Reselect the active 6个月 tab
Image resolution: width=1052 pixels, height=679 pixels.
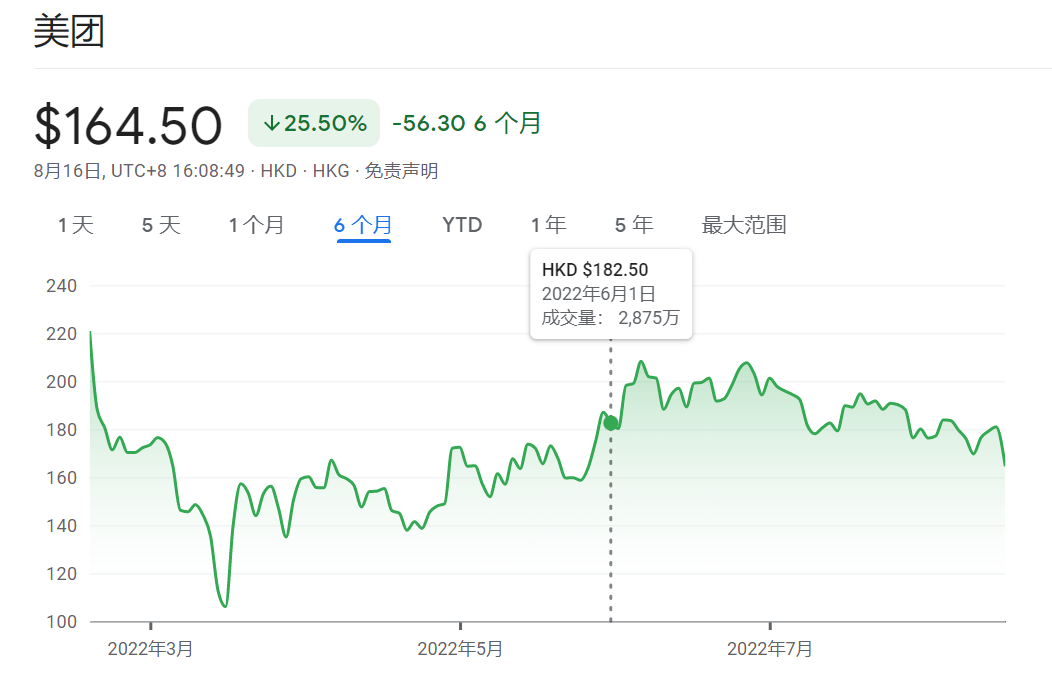[361, 225]
